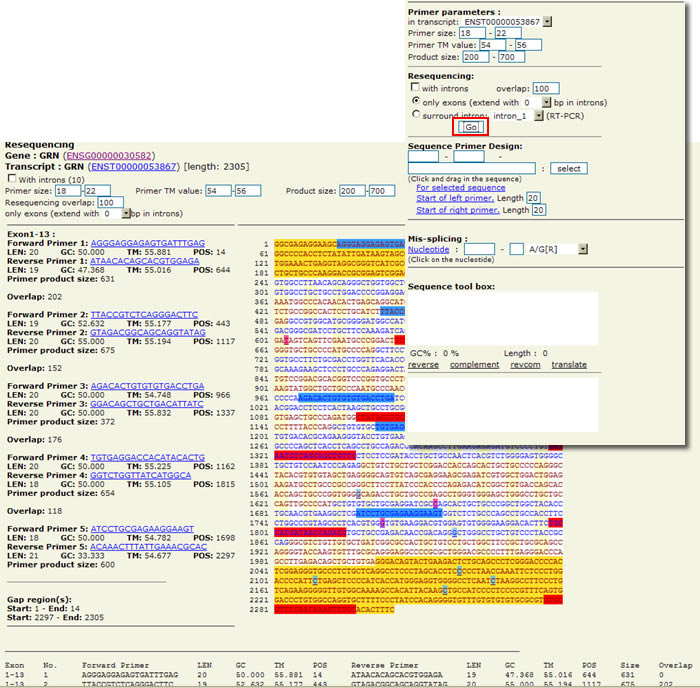700x688 pixels.
Task: Click the left-side Product size field showing 700
Action: (382, 191)
